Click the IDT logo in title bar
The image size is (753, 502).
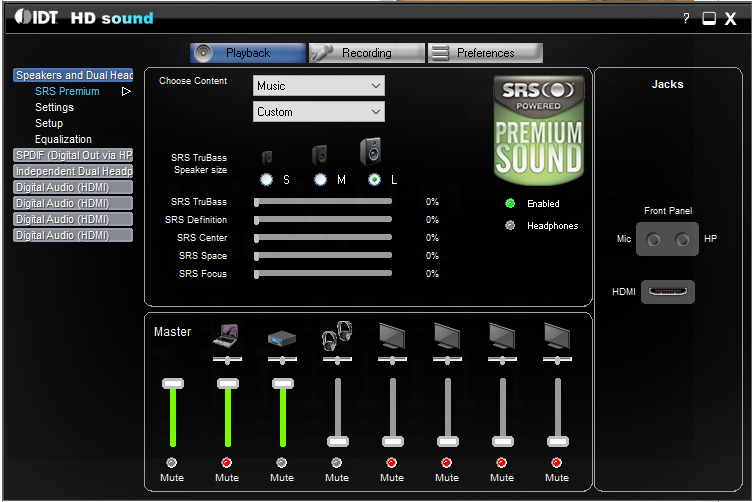(x=36, y=17)
